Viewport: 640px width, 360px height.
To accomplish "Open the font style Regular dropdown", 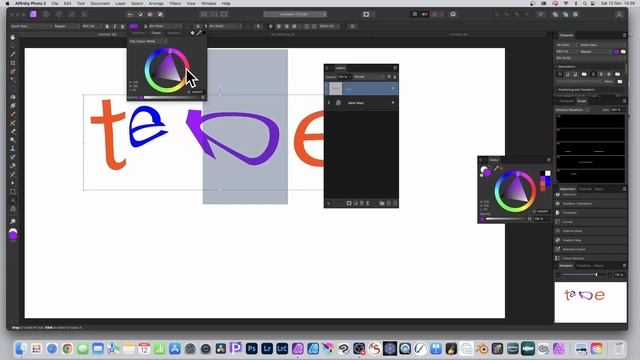I will pyautogui.click(x=67, y=26).
